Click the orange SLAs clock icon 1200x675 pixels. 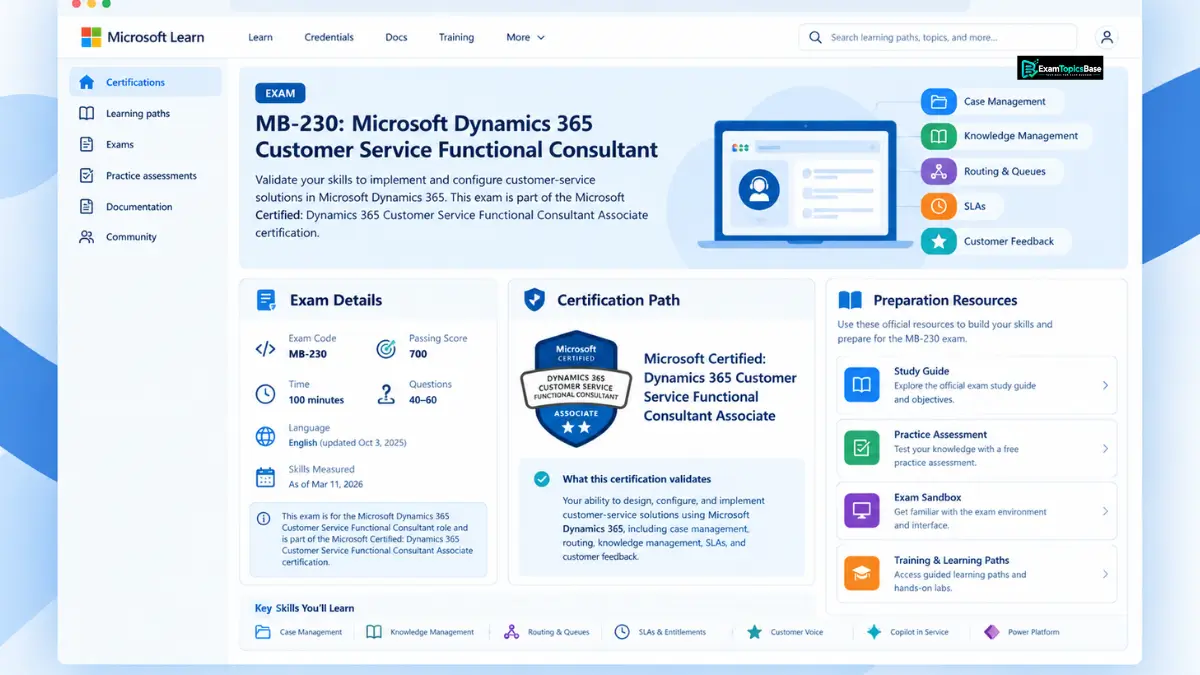coord(938,206)
